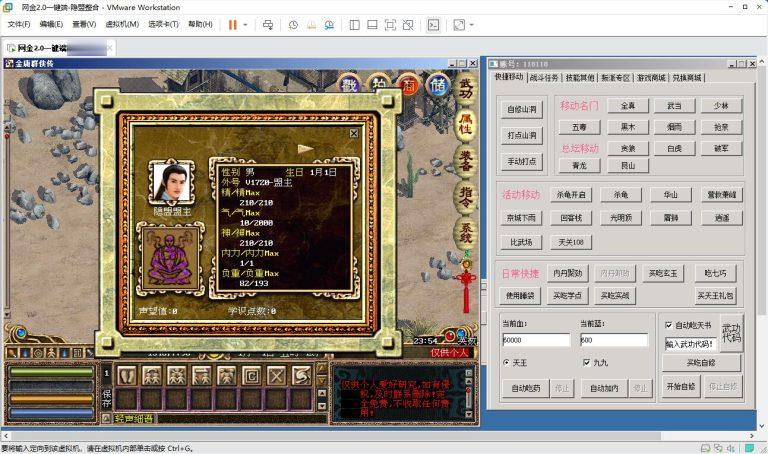
Task: Select the 天王 radio button
Action: point(507,363)
